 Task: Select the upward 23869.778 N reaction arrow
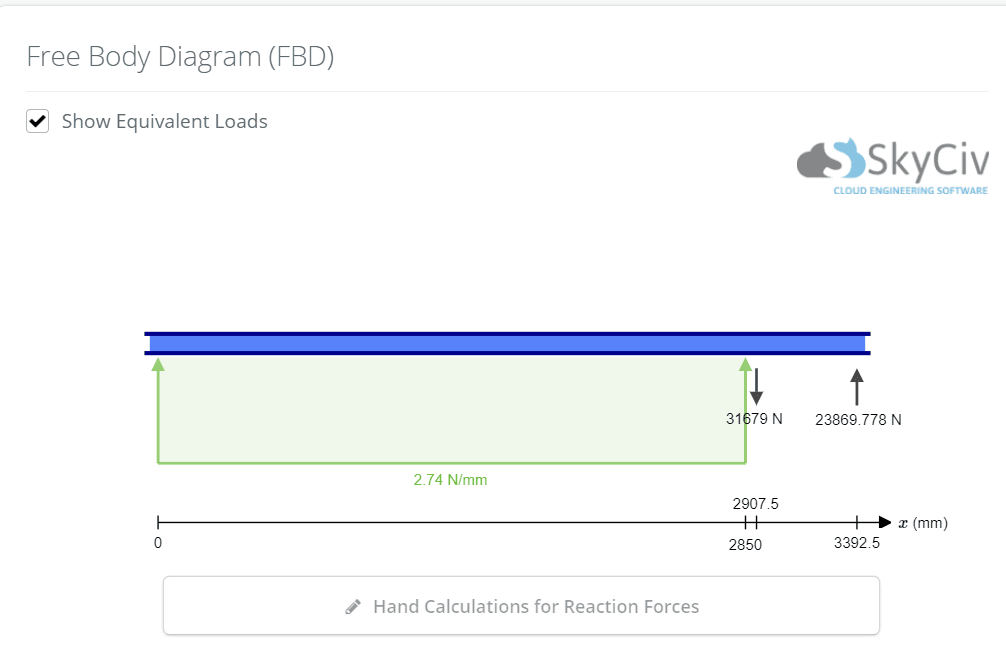tap(856, 387)
